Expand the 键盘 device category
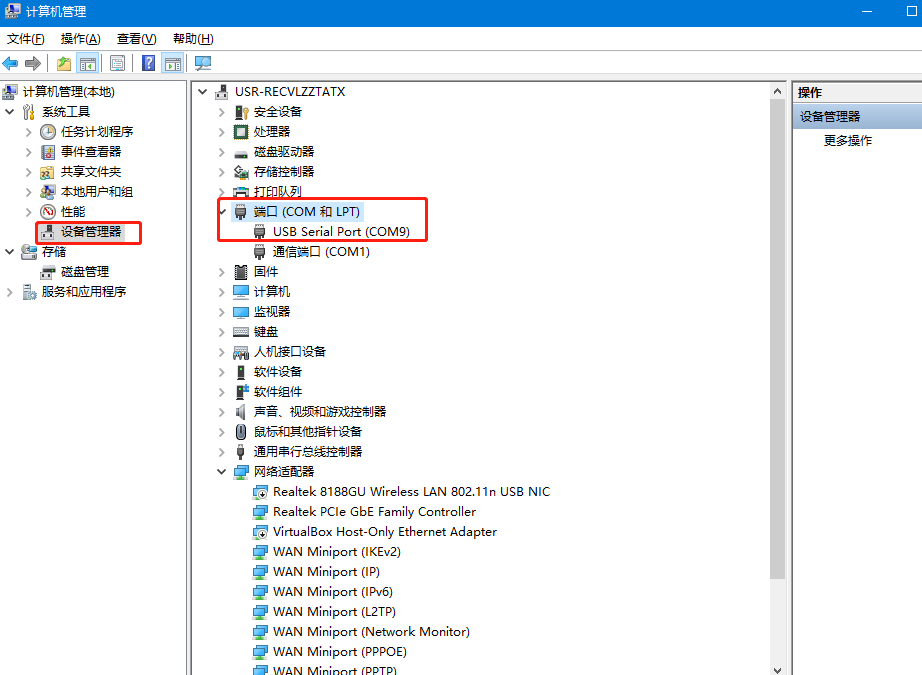Viewport: 922px width, 675px height. click(222, 331)
